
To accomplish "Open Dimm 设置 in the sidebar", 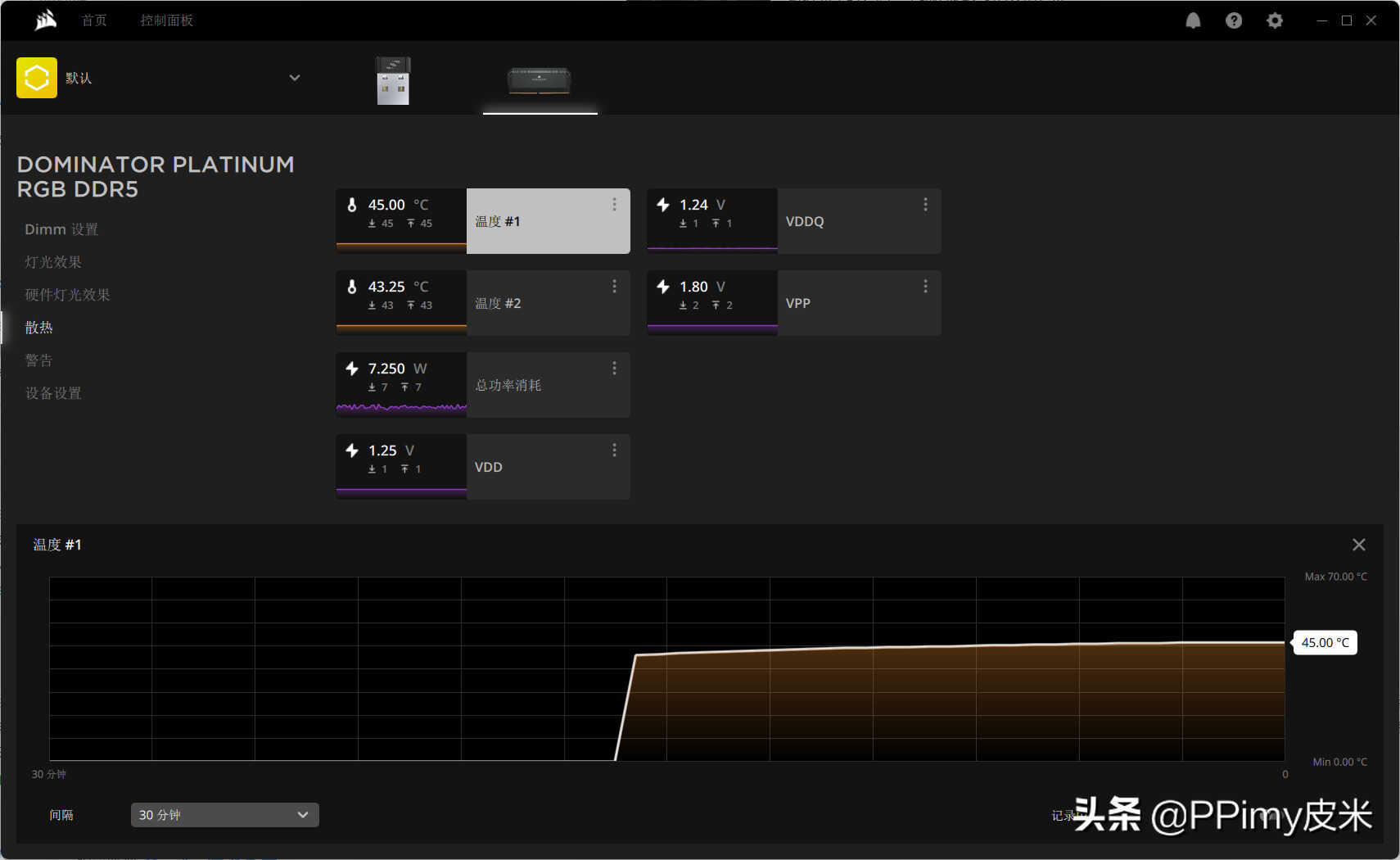I will click(61, 229).
